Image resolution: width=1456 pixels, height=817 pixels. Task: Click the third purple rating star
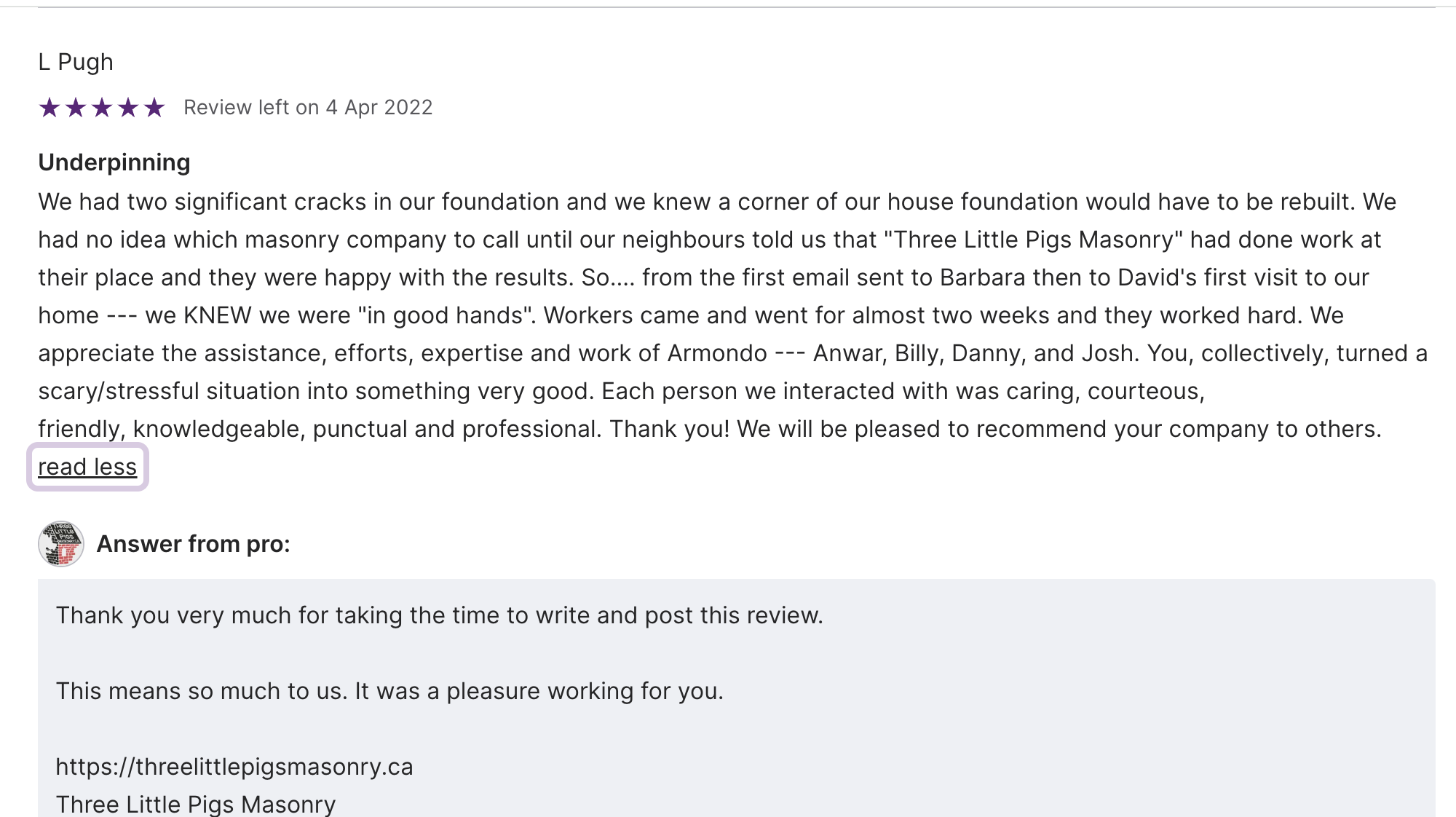pos(102,108)
